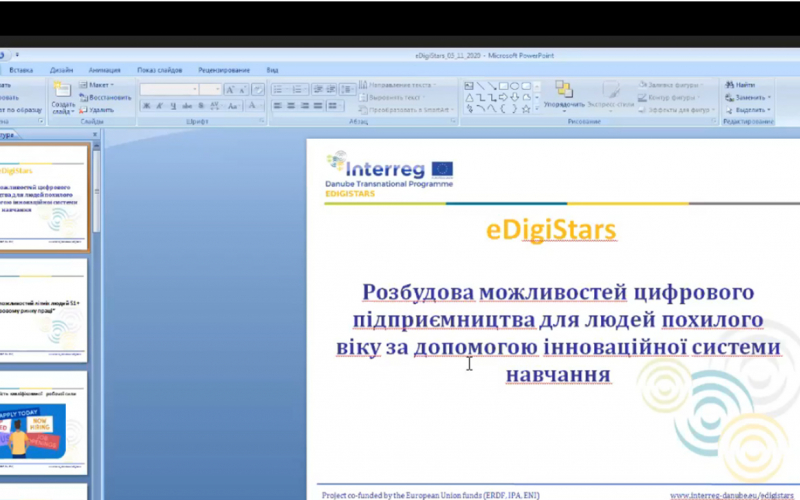The image size is (800, 500).
Task: Select the down arrow shape
Action: [x=515, y=97]
